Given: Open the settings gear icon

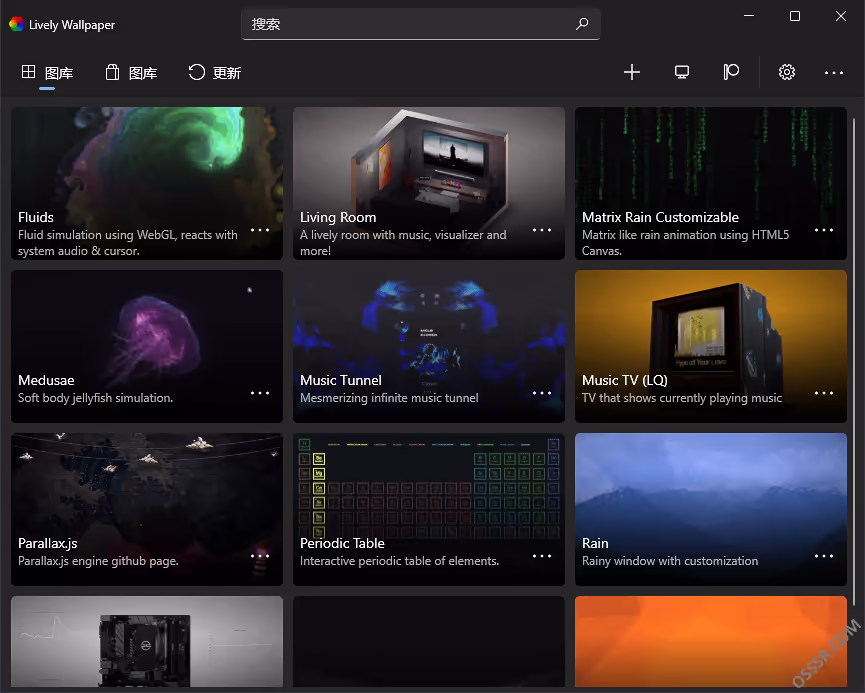Looking at the screenshot, I should point(787,72).
